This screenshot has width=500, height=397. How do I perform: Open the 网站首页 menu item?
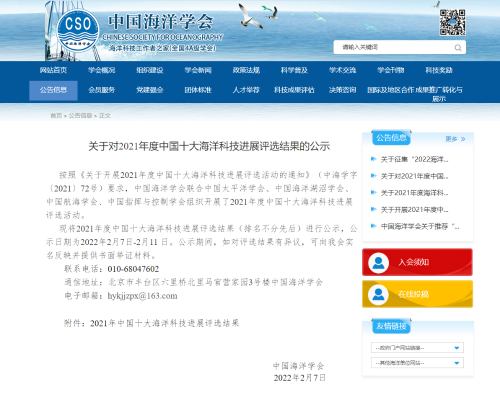point(53,70)
